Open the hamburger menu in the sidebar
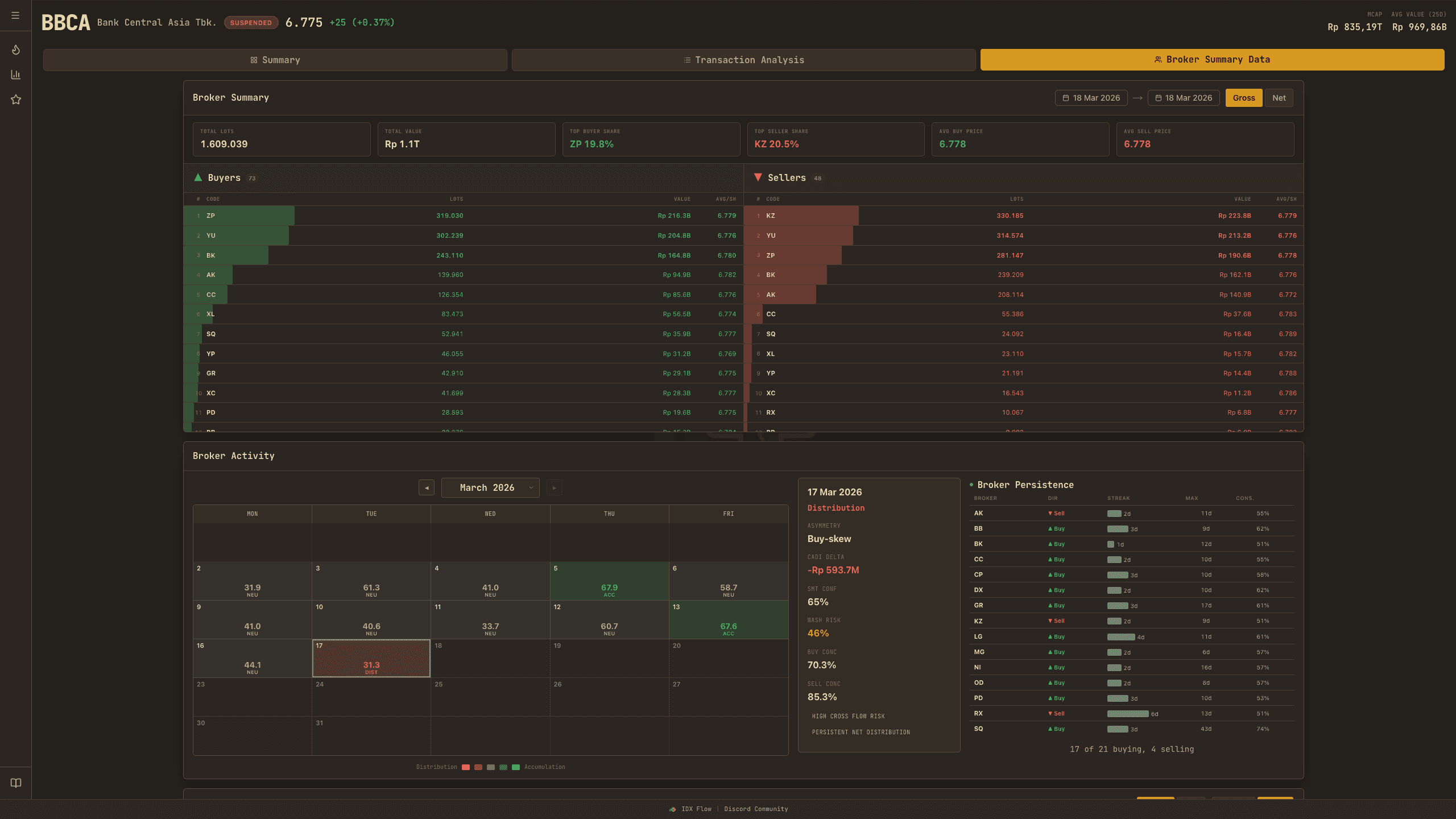 click(15, 15)
